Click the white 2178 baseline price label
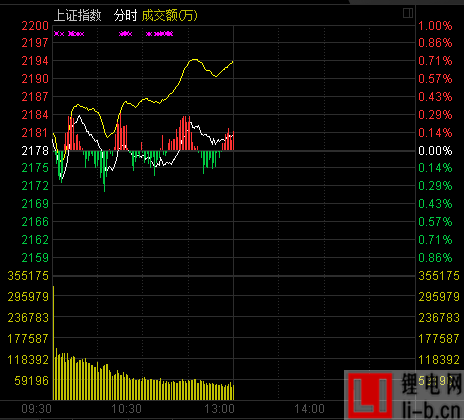 [35, 151]
